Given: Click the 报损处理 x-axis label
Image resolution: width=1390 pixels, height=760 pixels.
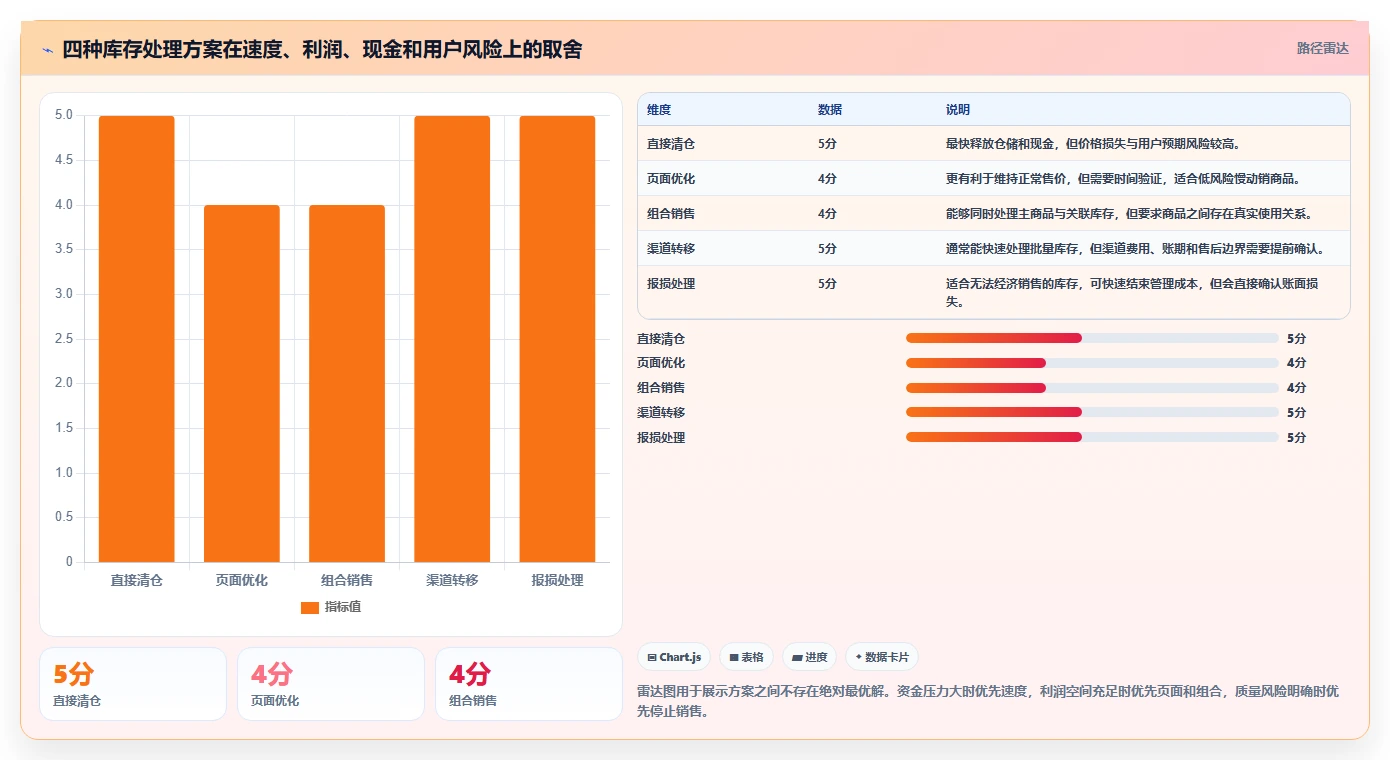Looking at the screenshot, I should pos(557,580).
